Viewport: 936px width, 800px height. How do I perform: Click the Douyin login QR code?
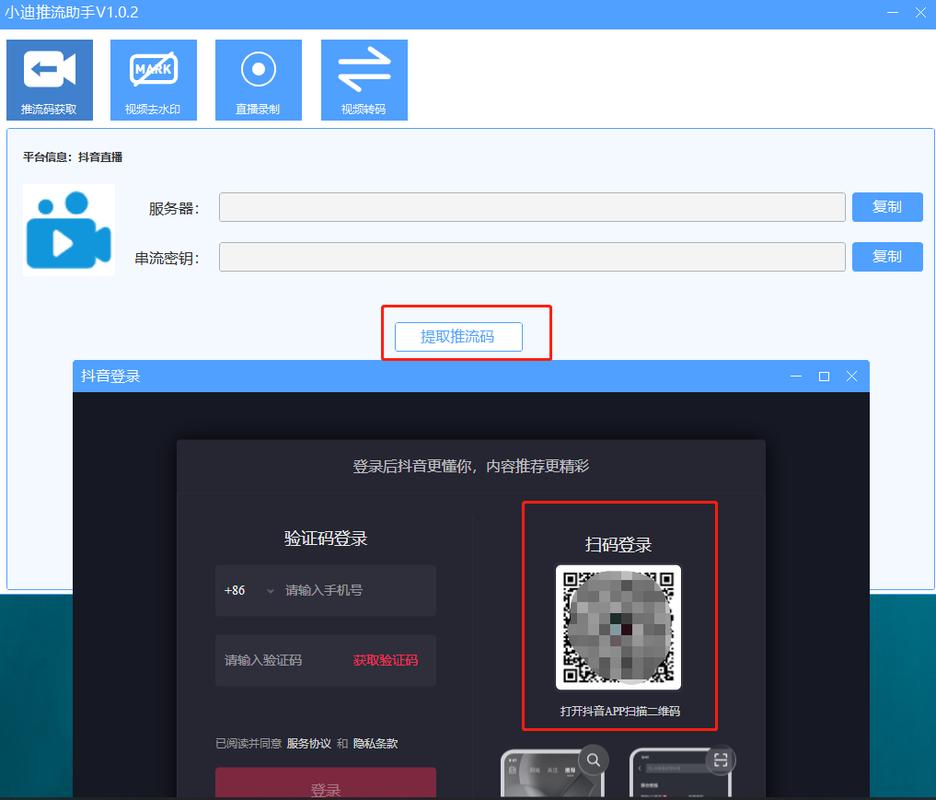[x=618, y=627]
